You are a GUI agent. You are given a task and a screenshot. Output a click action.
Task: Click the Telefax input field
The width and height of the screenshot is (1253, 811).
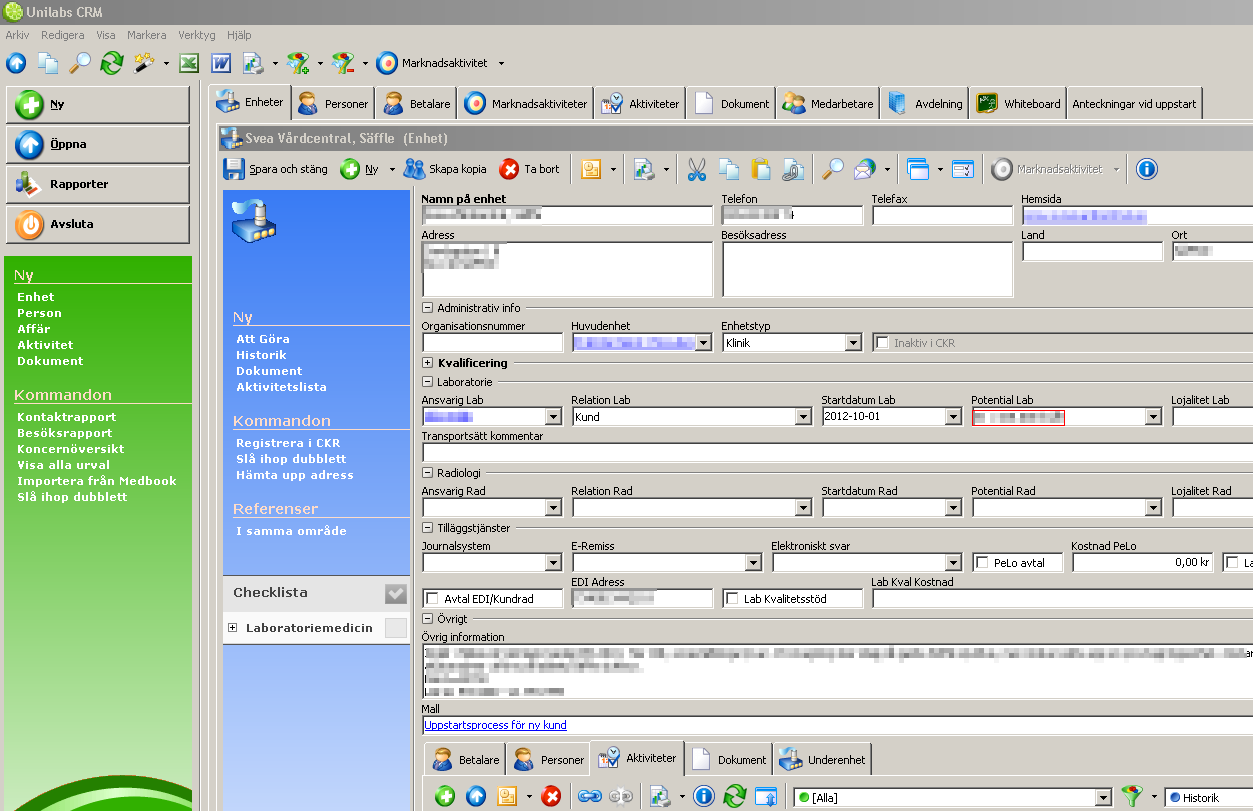tap(942, 215)
